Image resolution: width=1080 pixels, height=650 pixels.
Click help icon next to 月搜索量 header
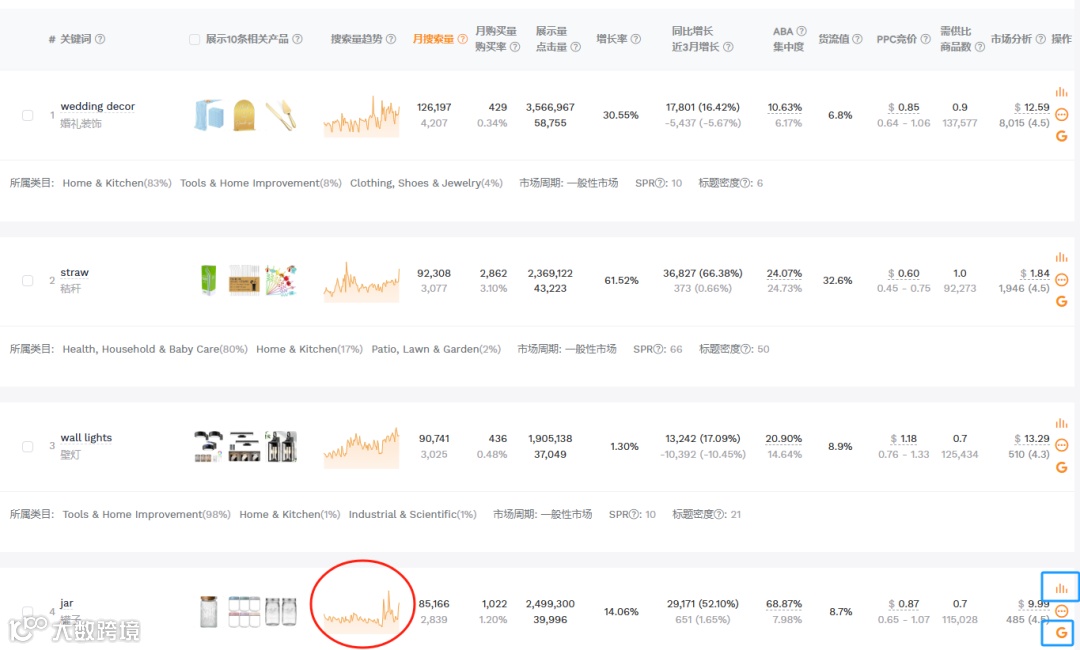tap(462, 39)
